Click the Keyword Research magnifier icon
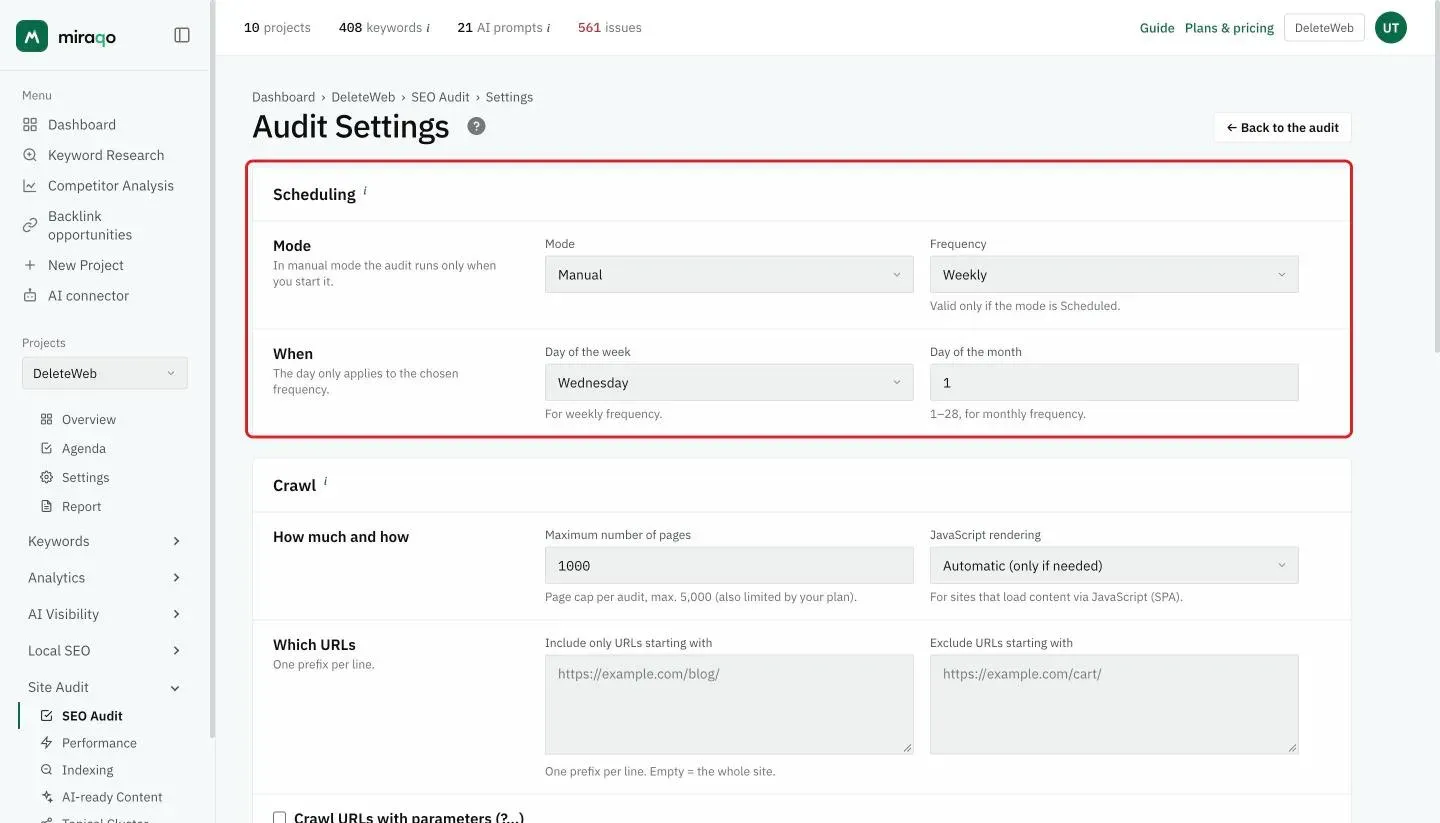The height and width of the screenshot is (823, 1440). [x=30, y=155]
